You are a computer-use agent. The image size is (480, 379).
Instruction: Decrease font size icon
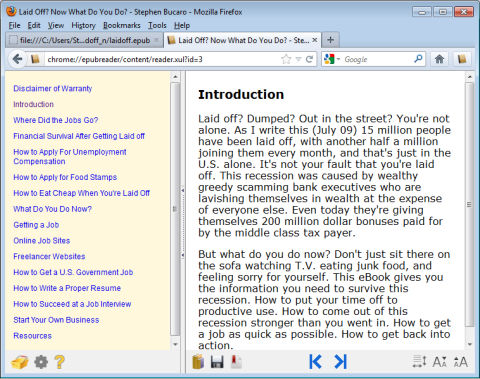440,362
